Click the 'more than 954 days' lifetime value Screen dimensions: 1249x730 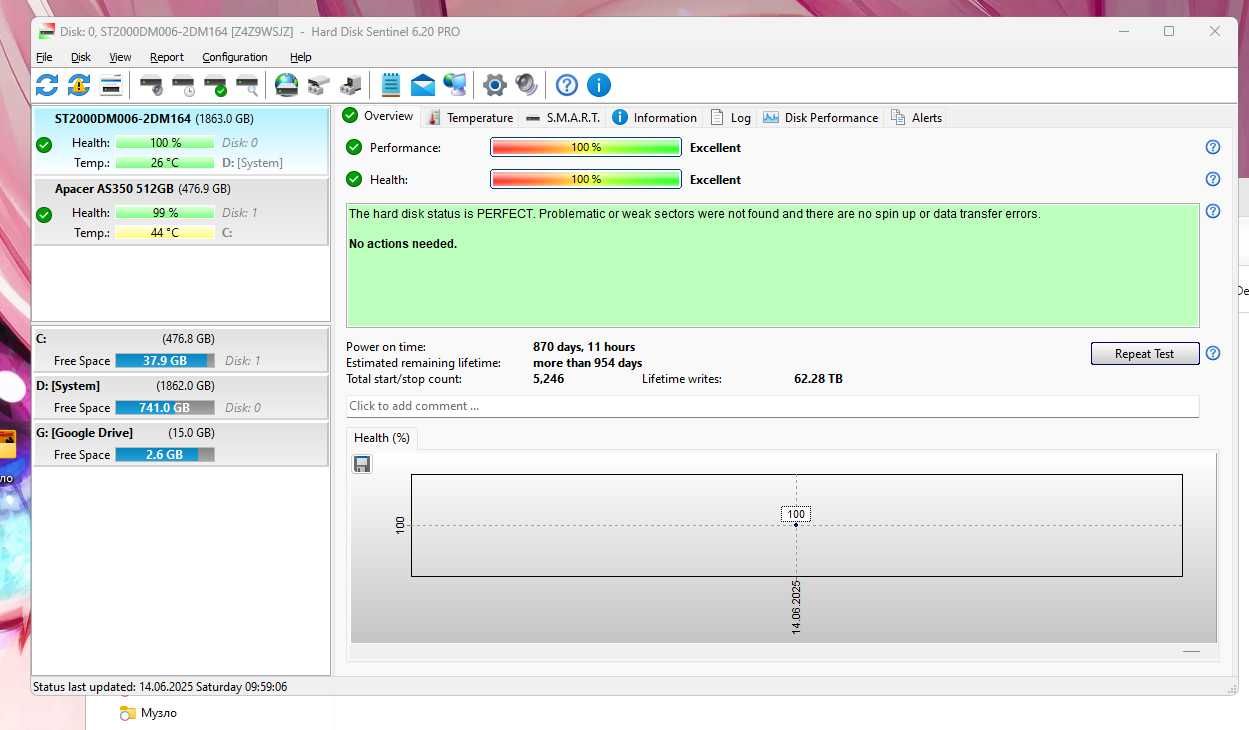[588, 363]
